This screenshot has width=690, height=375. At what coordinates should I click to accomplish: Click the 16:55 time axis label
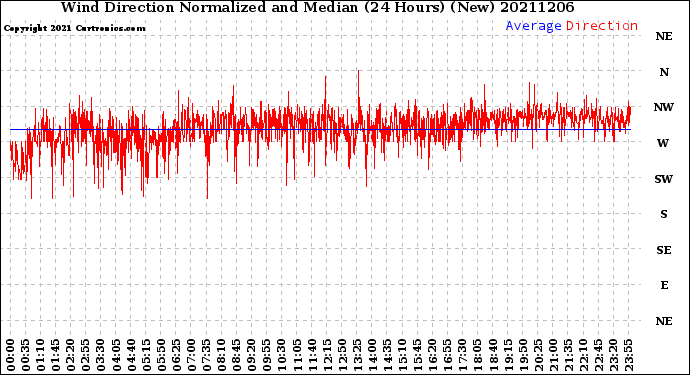coord(448,355)
